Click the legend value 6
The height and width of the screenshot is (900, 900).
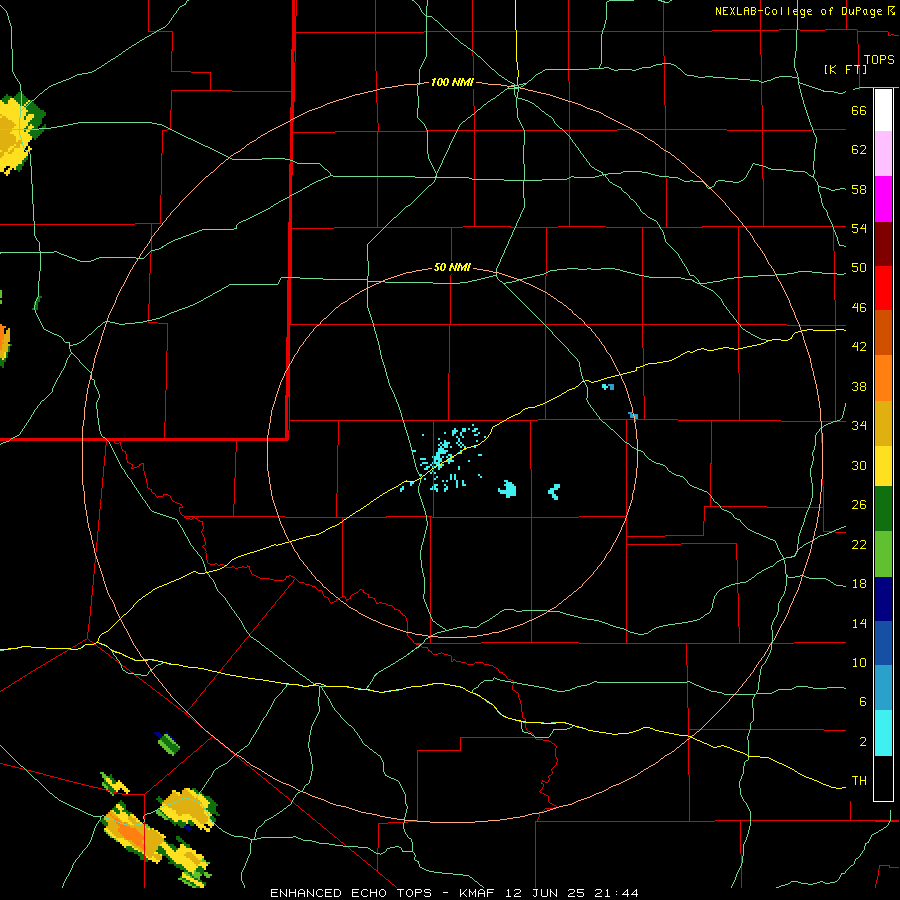click(863, 702)
